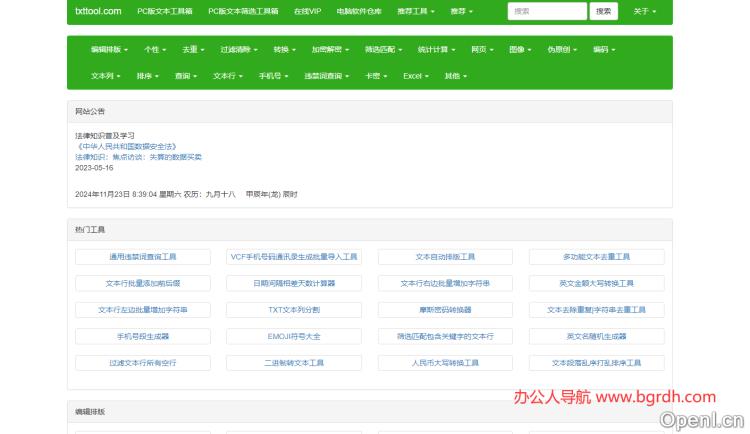Go to the 在线VIP page
Viewport: 750px width, 434px height.
(308, 11)
